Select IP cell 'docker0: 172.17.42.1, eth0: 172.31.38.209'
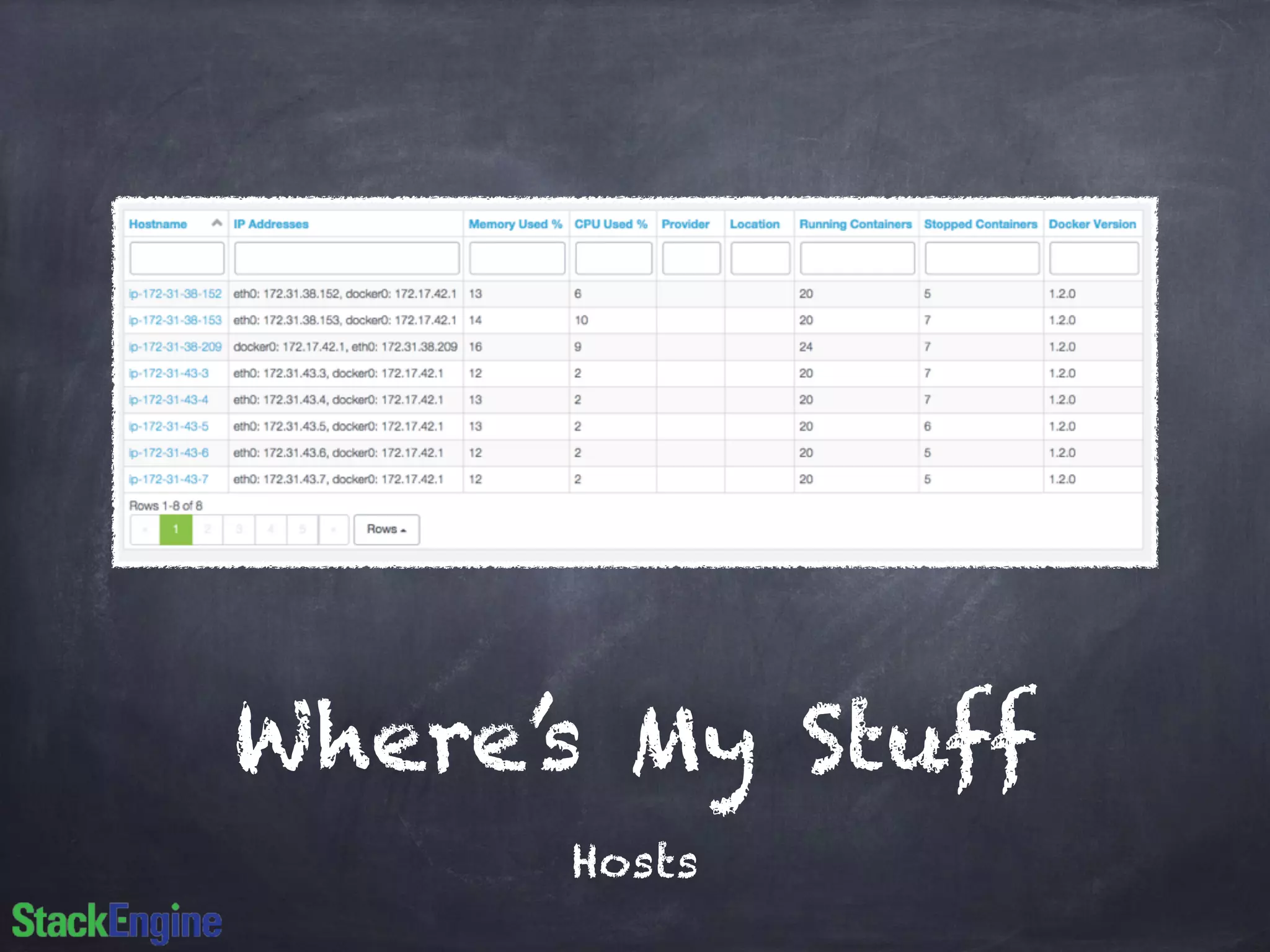 tap(345, 347)
